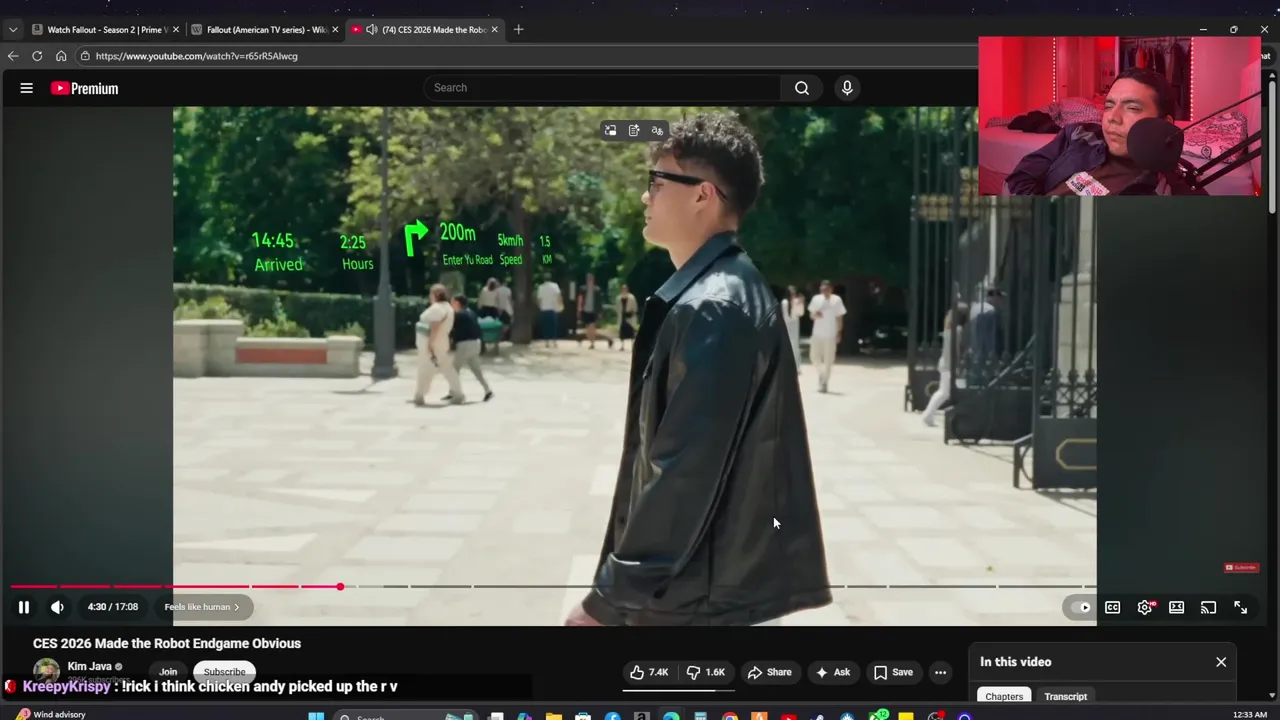Select the Transcript tab
Screen dimensions: 1280x720
click(1066, 696)
